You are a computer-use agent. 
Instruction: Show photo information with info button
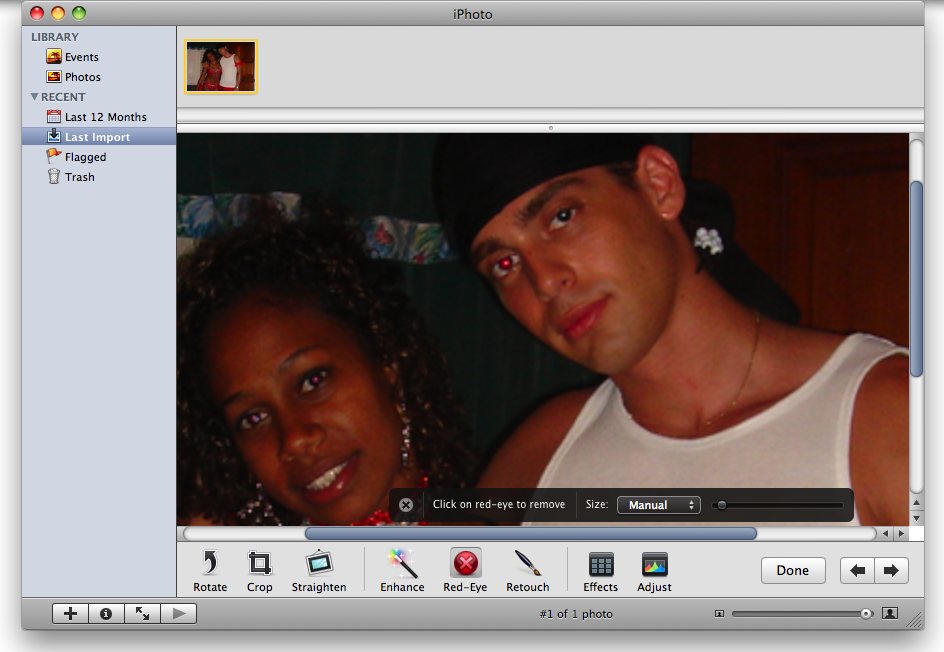point(106,614)
